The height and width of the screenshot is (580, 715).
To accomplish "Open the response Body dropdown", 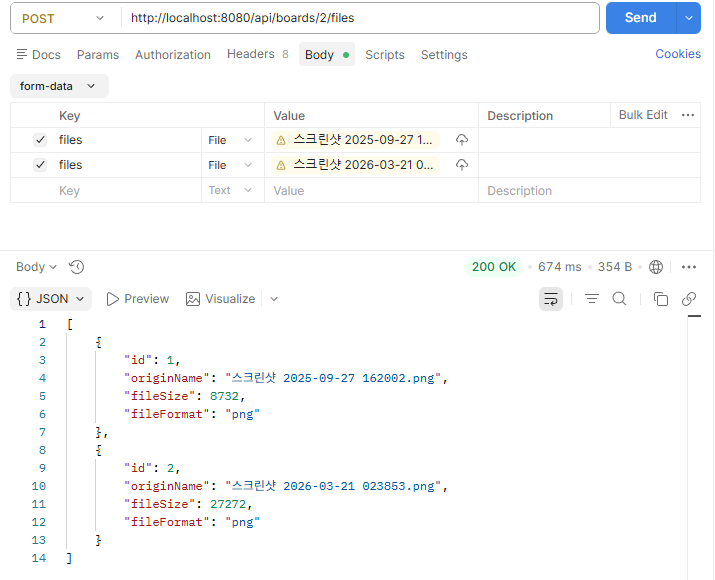I will point(36,267).
